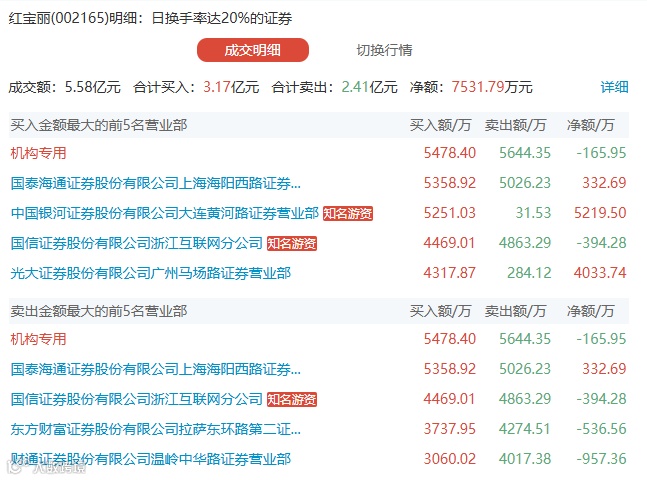Select total buy value 3.17亿元
Image resolution: width=647 pixels, height=480 pixels.
(x=231, y=87)
